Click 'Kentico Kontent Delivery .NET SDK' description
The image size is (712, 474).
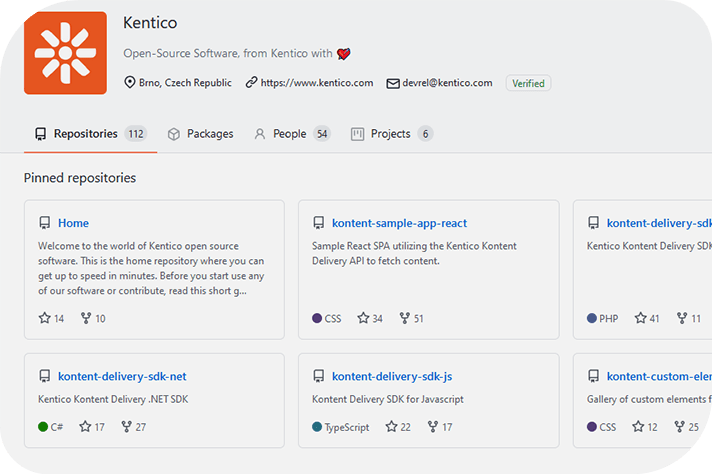point(113,399)
